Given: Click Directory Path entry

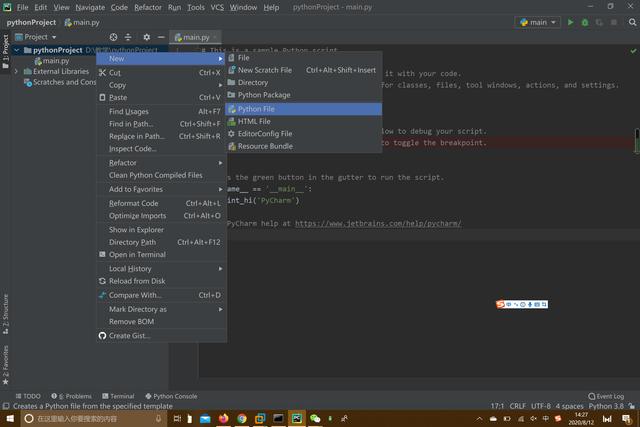Looking at the screenshot, I should pyautogui.click(x=161, y=242).
